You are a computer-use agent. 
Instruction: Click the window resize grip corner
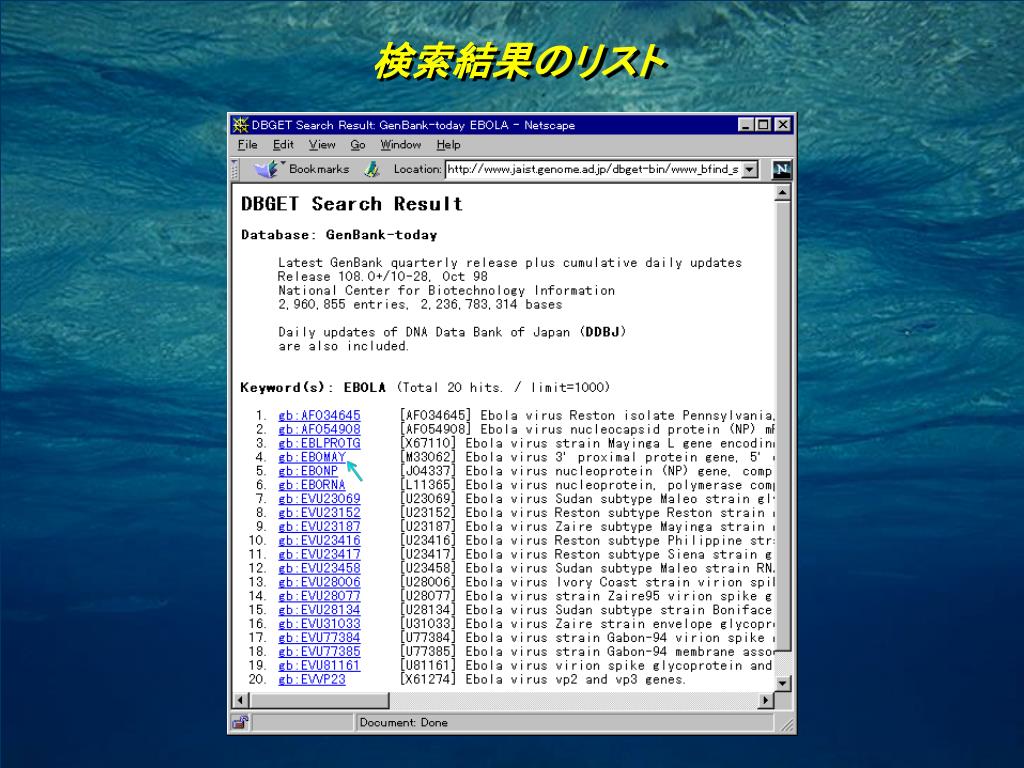[x=787, y=724]
